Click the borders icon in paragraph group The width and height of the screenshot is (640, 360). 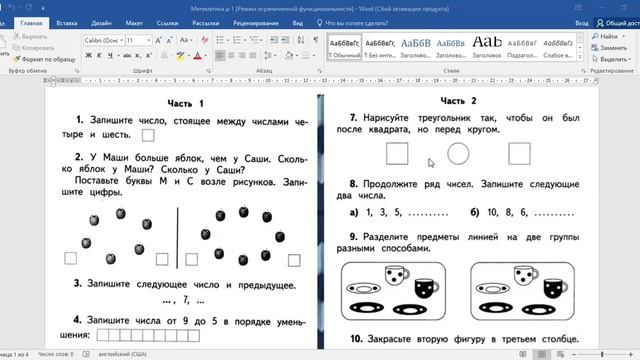305,55
